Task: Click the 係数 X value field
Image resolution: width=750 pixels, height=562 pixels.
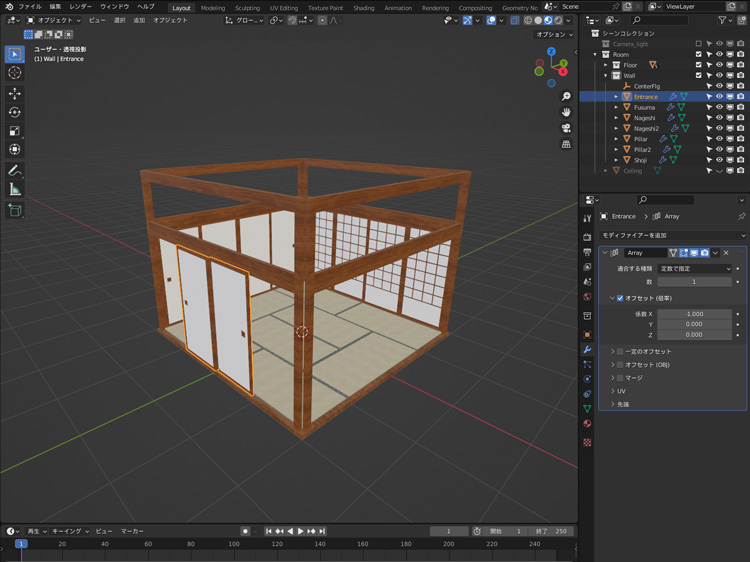Action: (x=695, y=314)
